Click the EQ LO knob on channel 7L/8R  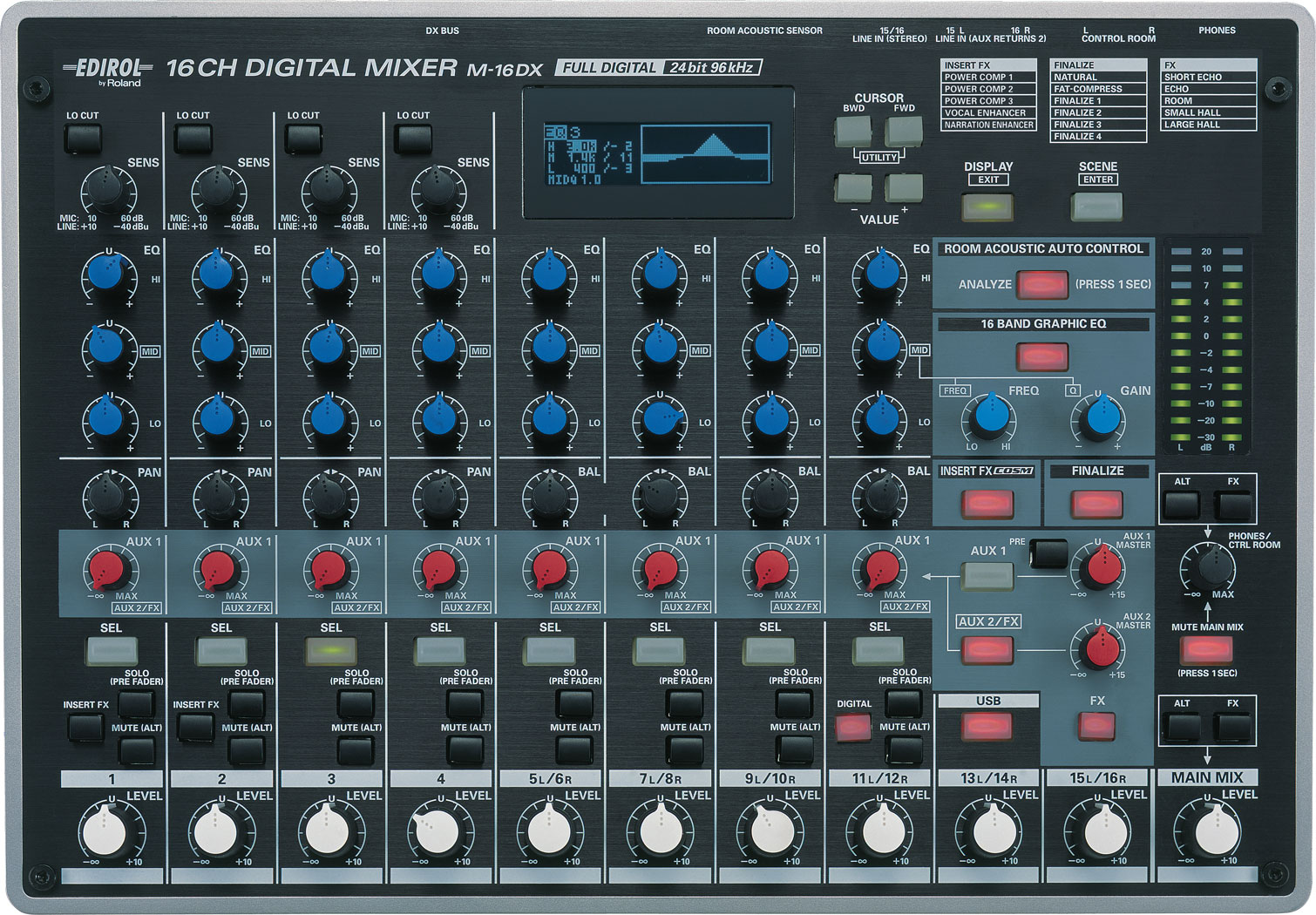coord(659,419)
